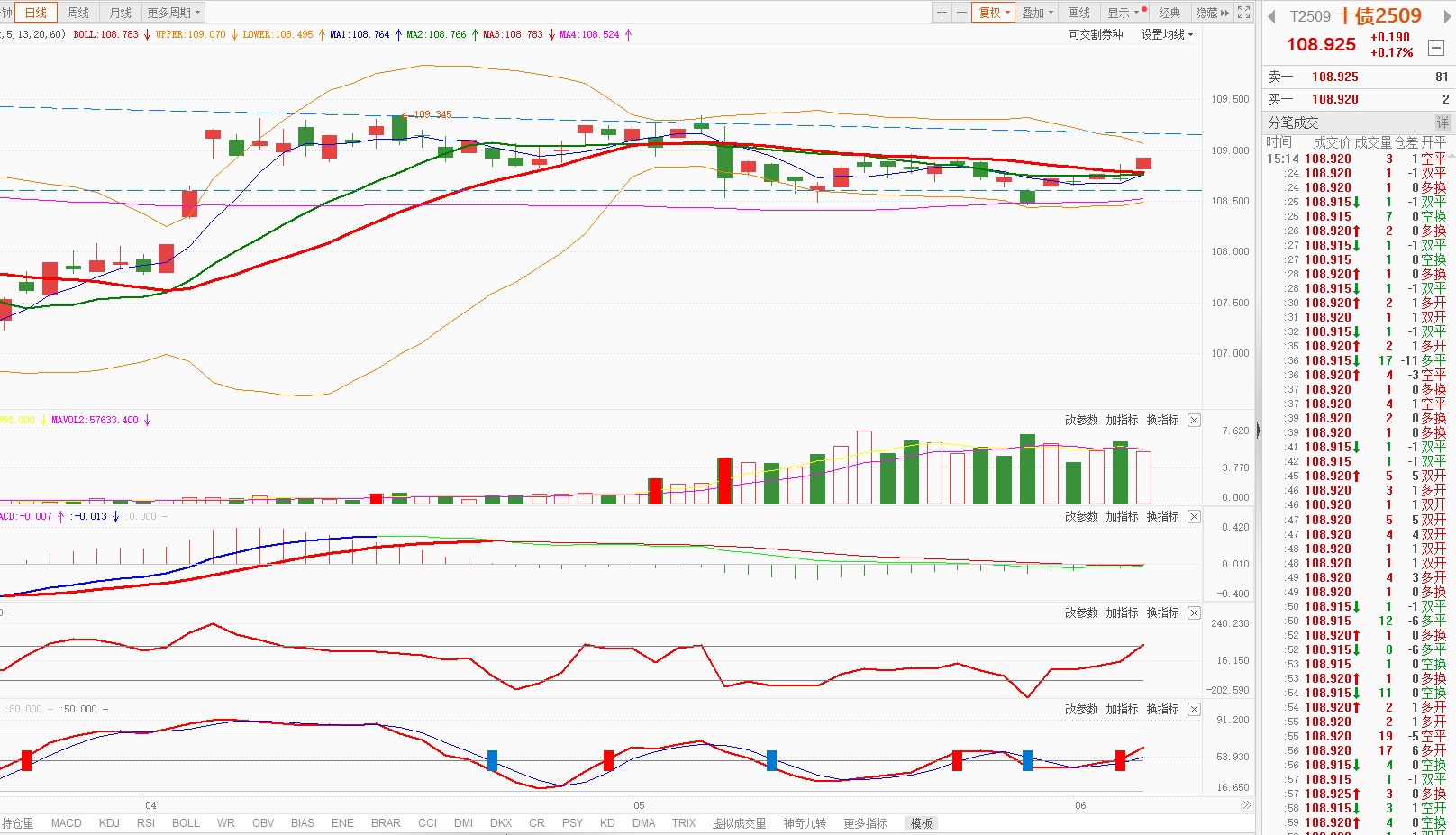Select BOLL indicator tab

click(x=186, y=823)
